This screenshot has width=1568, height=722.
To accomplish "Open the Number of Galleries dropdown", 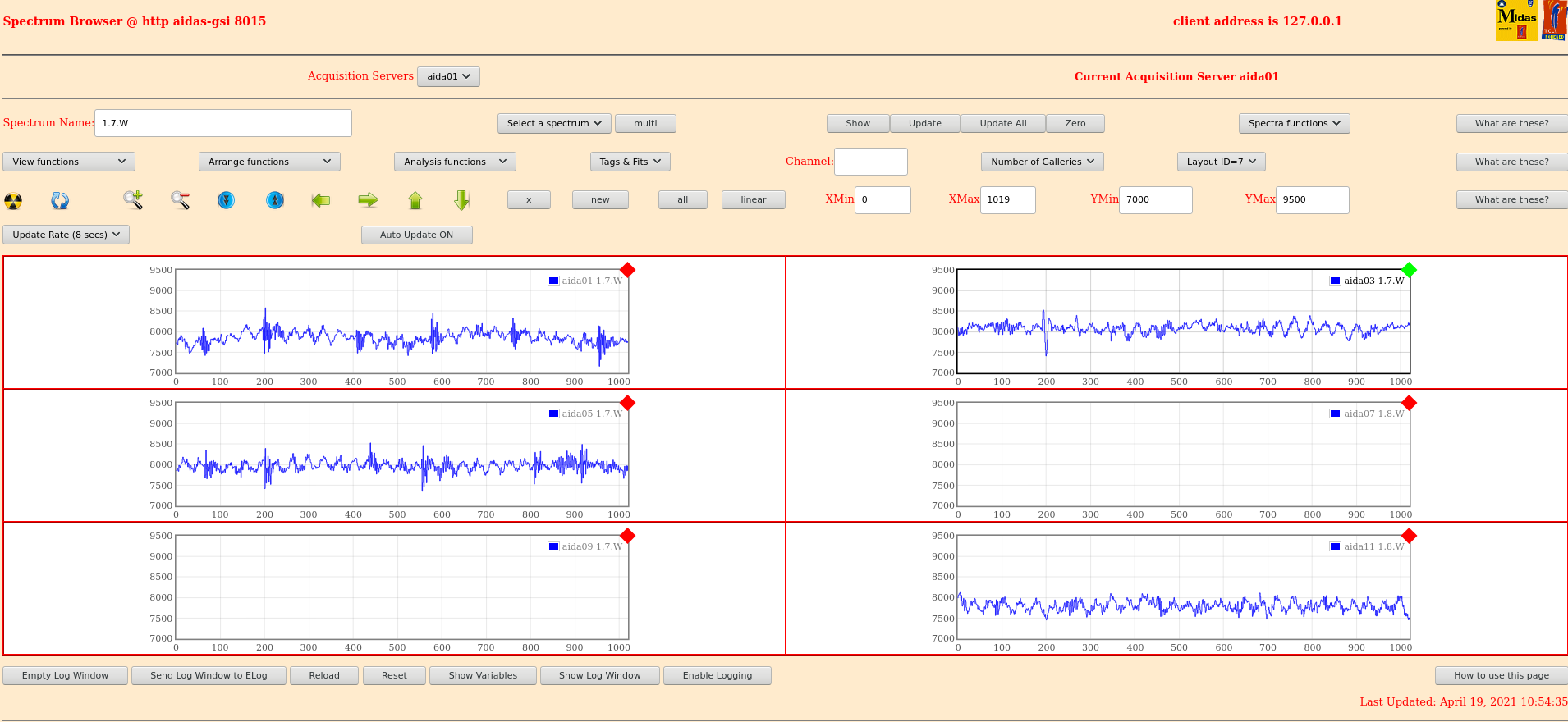I will click(x=1042, y=162).
